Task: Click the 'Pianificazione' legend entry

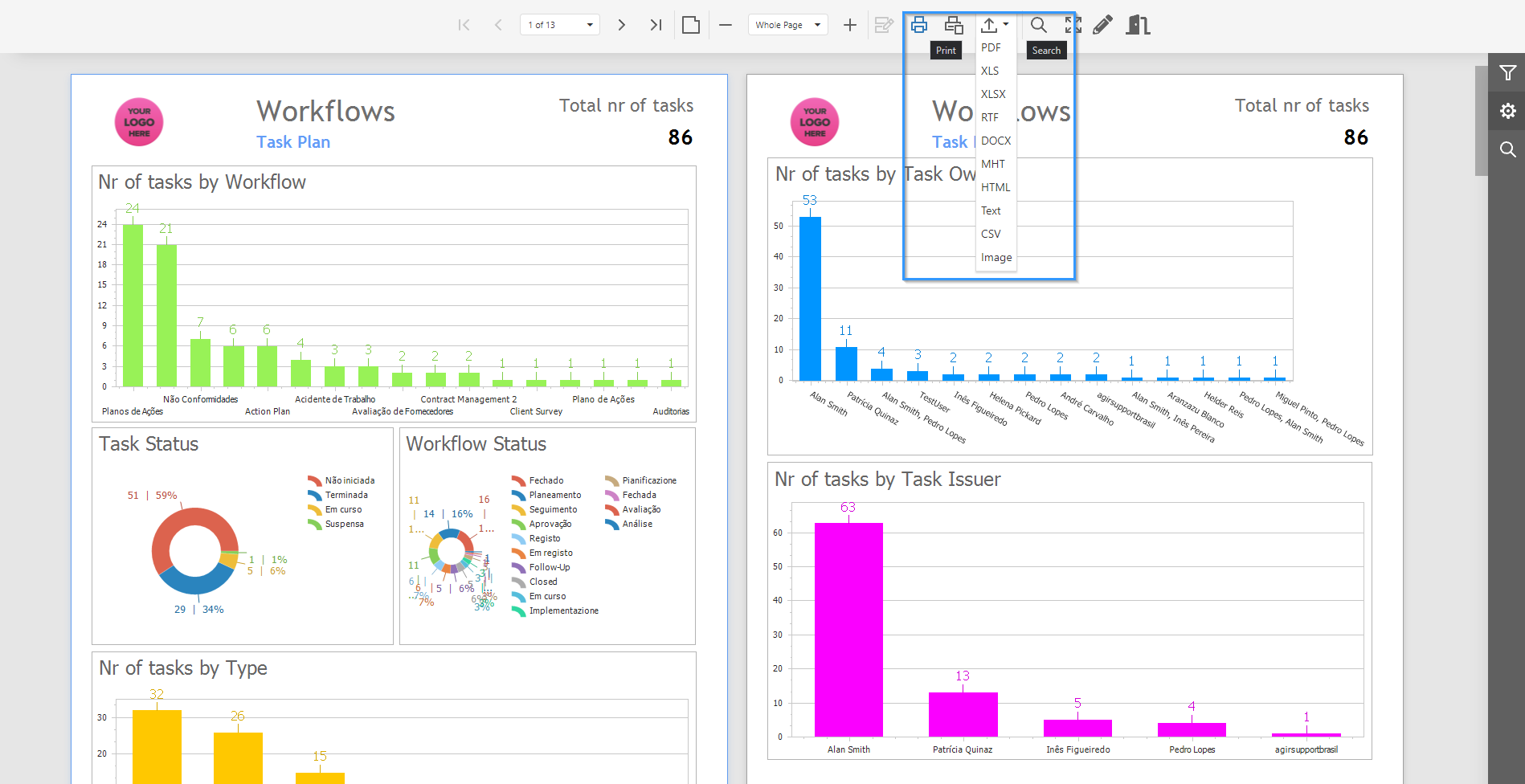Action: pos(641,480)
